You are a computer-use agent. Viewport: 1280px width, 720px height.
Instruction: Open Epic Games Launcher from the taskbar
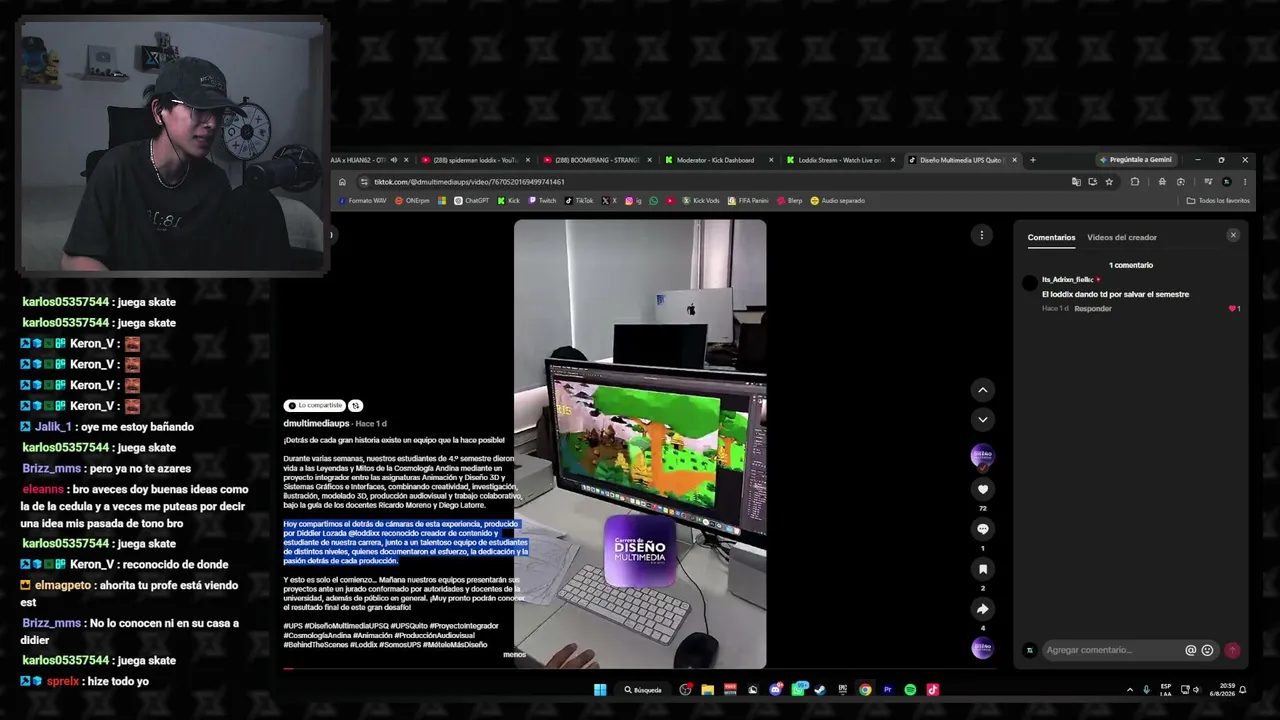coord(842,689)
